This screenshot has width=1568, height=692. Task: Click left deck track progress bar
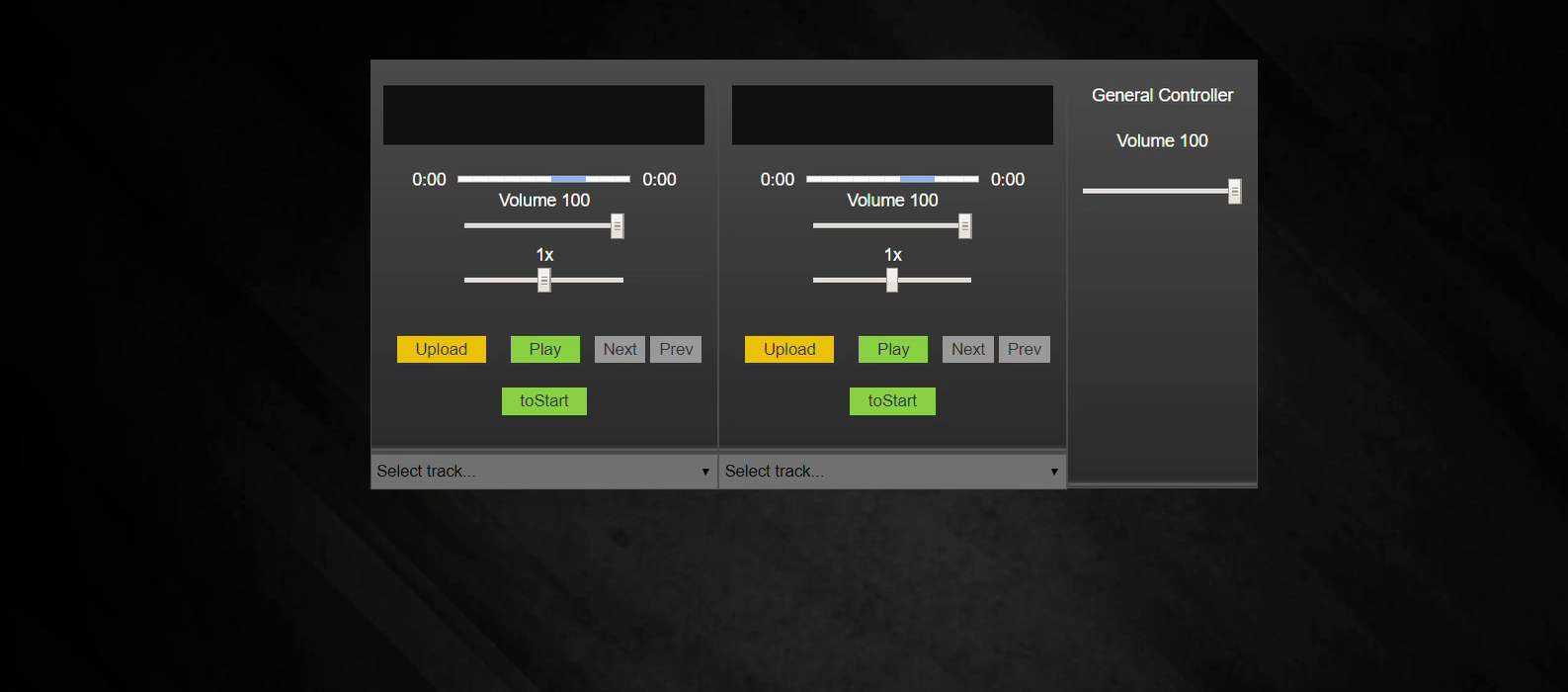click(544, 179)
